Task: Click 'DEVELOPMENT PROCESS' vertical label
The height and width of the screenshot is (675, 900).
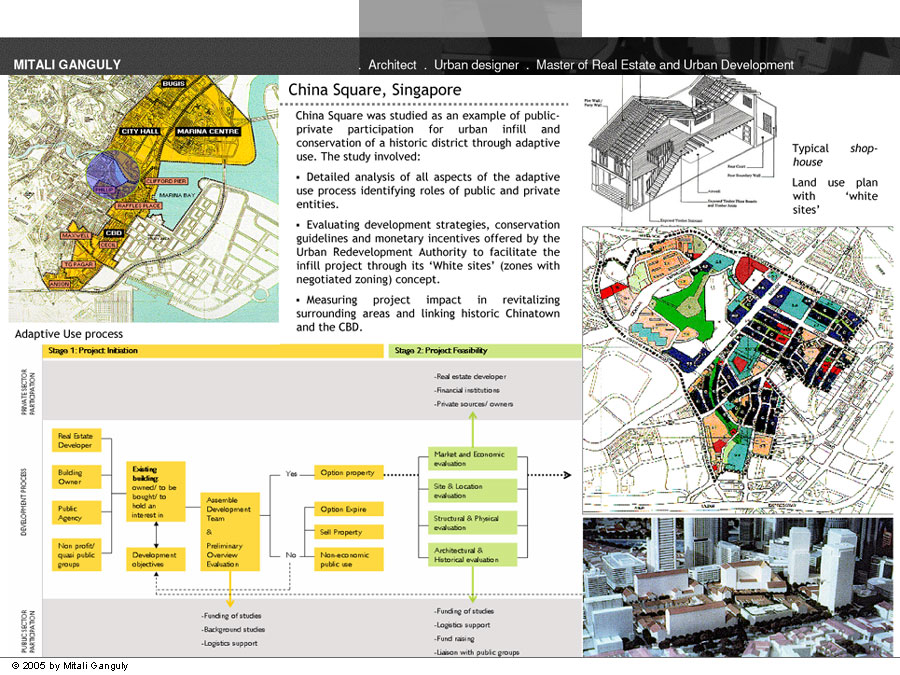Action: coord(24,502)
